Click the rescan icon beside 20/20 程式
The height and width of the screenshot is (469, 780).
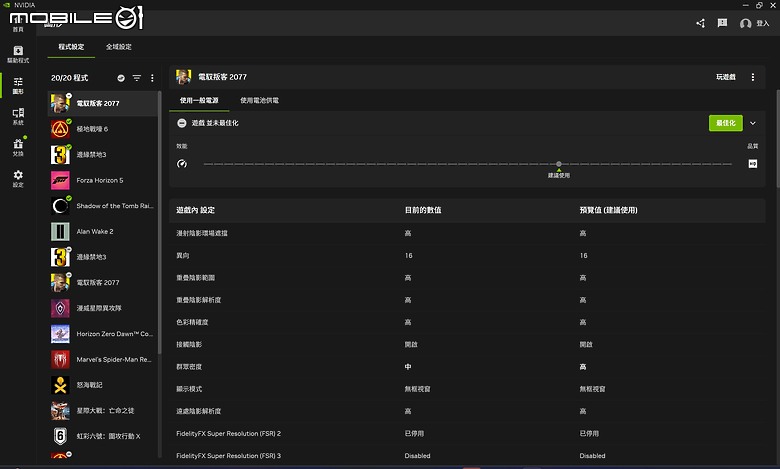click(x=121, y=78)
